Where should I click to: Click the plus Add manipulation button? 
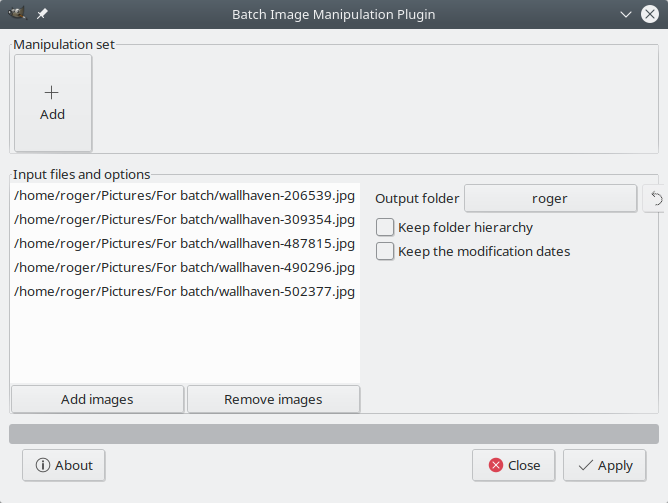pos(53,103)
